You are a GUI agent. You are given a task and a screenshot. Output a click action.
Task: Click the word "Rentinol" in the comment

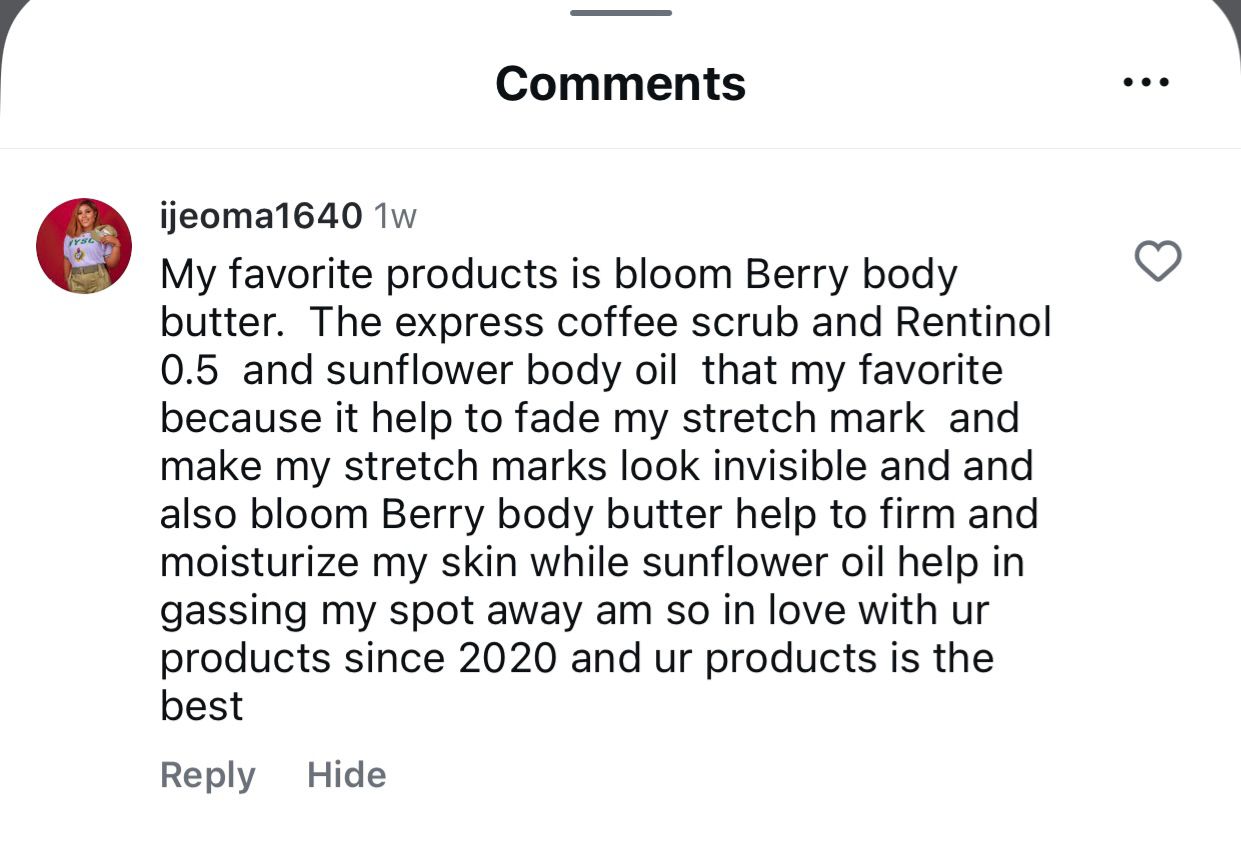point(973,322)
